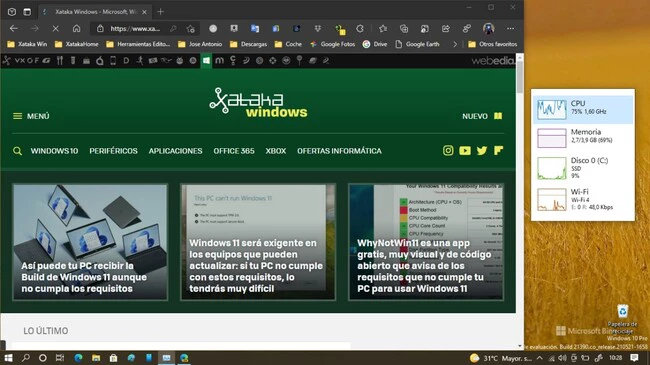This screenshot has height=365, width=650.
Task: Open XatakaHome favorites folder
Action: click(x=77, y=44)
